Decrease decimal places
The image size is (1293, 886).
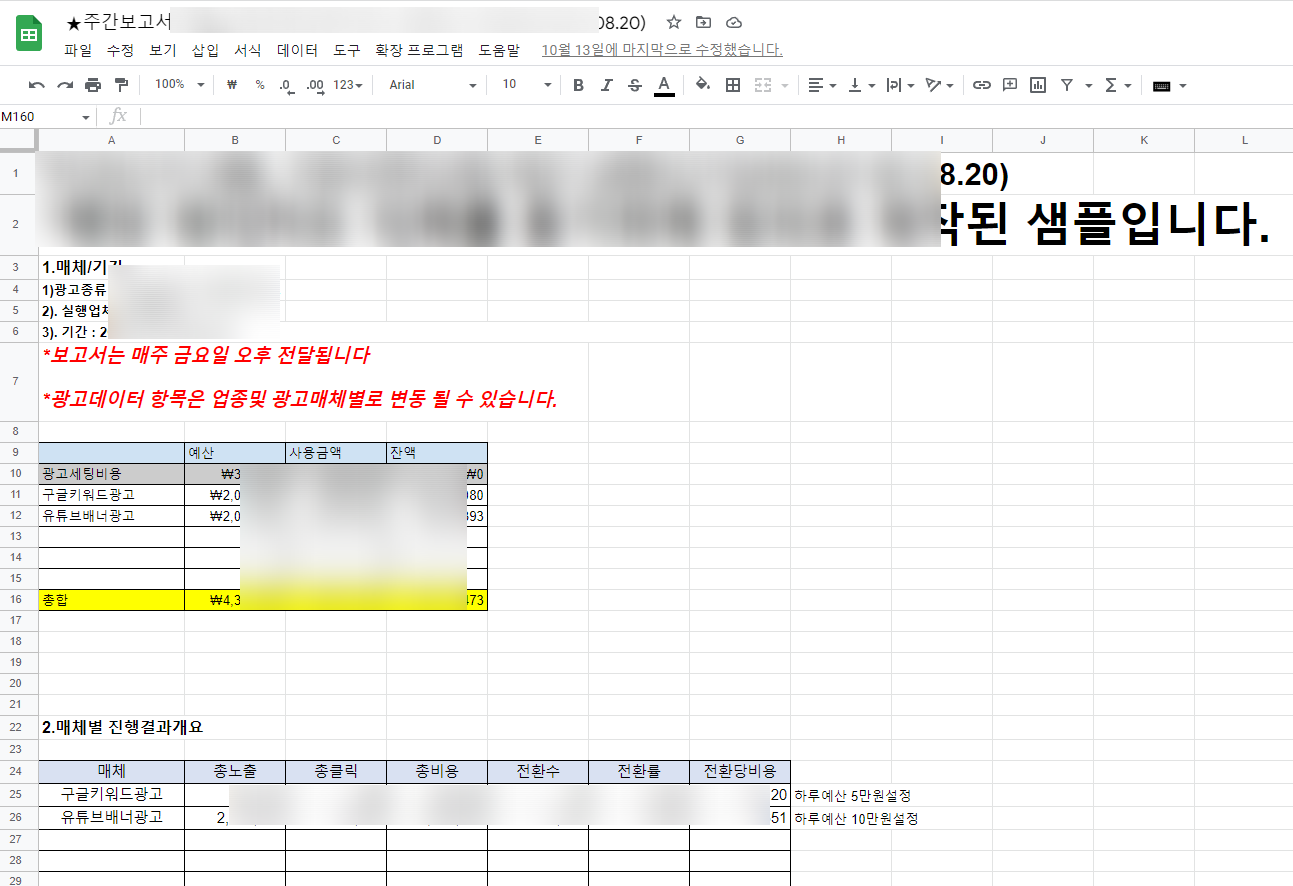click(287, 85)
